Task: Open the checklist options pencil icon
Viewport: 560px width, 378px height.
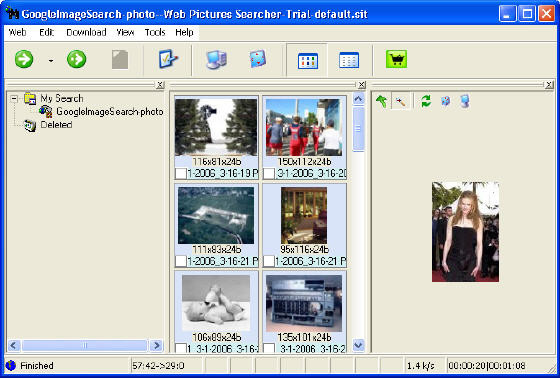Action: (x=168, y=59)
